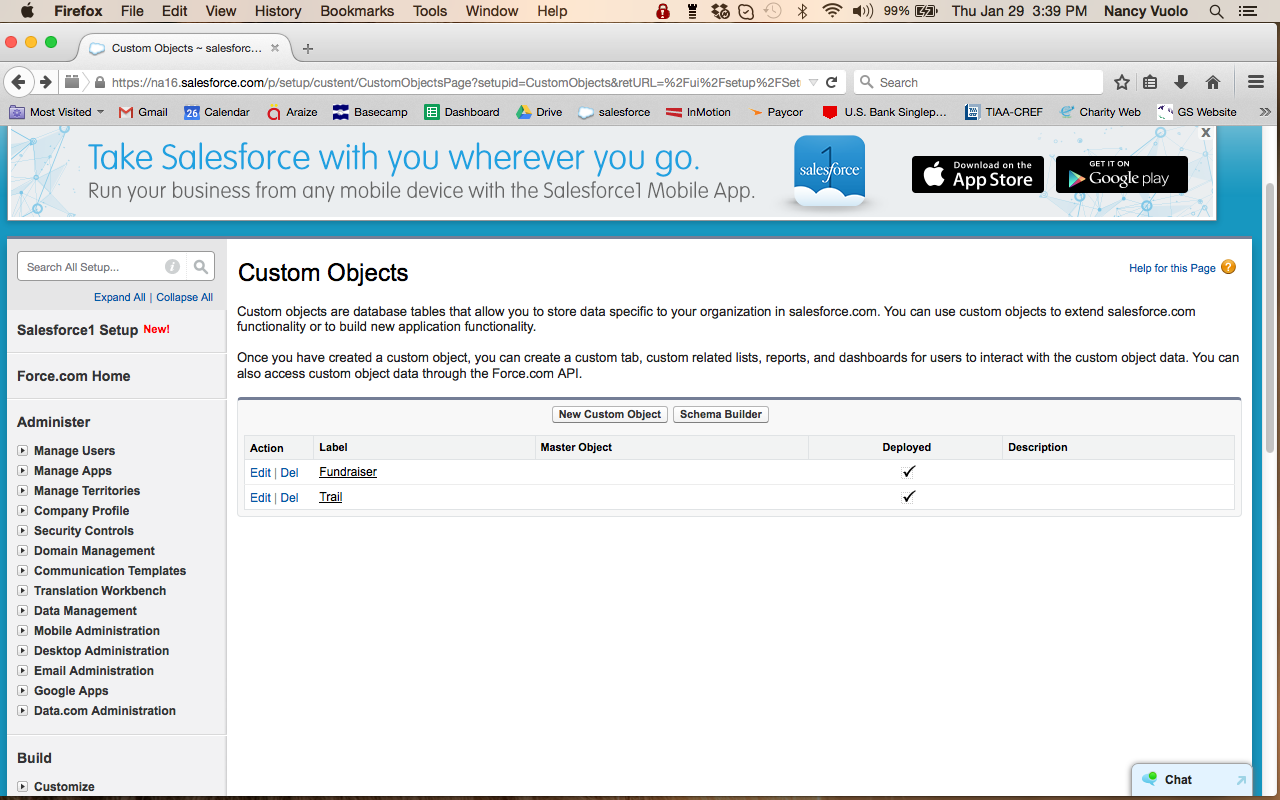Click the volume icon in menu bar
Image resolution: width=1280 pixels, height=800 pixels.
point(861,11)
